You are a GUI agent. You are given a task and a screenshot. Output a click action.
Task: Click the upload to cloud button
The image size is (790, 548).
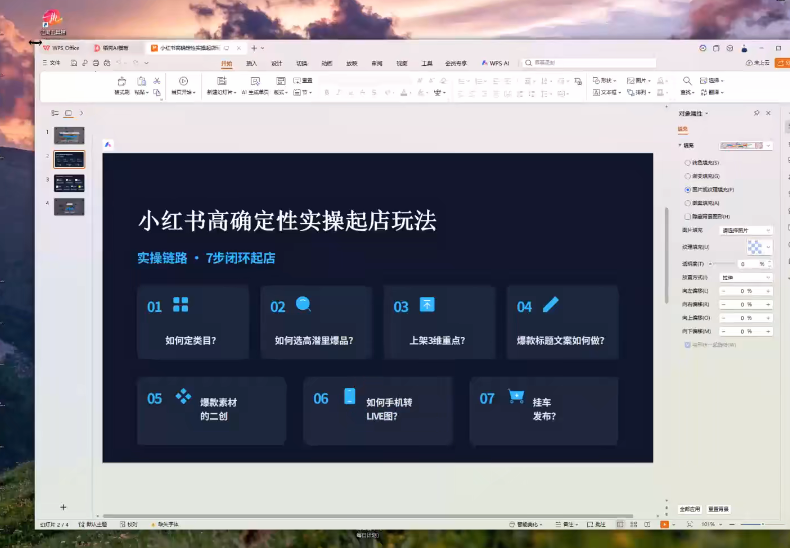[758, 63]
